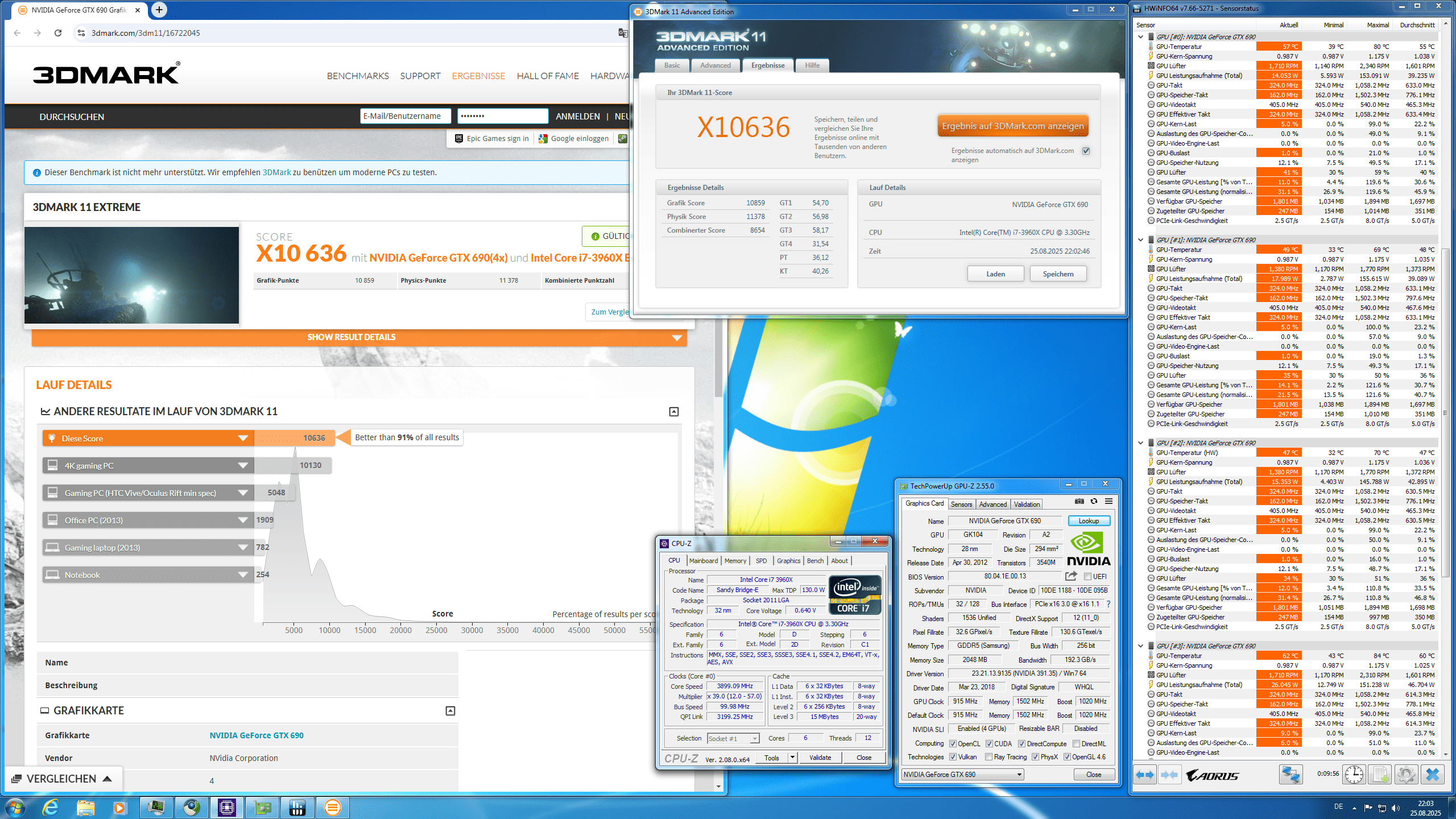Open the GPU-Z hamburger menu
1456x819 pixels.
(x=1108, y=501)
